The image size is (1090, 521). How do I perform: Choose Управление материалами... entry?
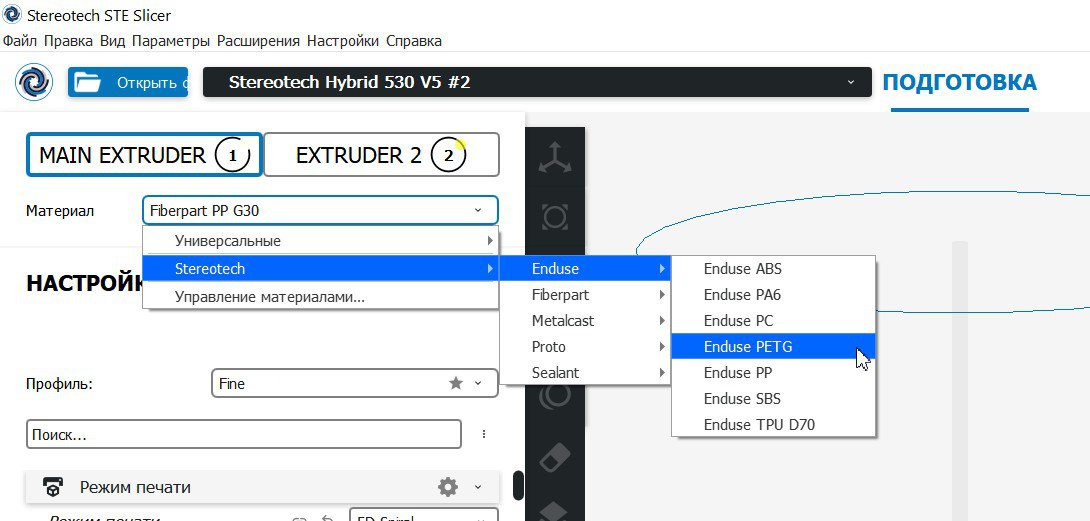click(x=320, y=297)
